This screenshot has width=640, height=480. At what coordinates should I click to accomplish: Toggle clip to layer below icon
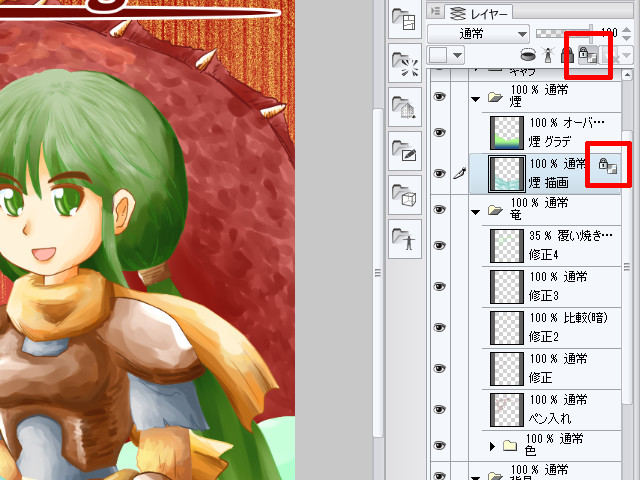coord(528,54)
